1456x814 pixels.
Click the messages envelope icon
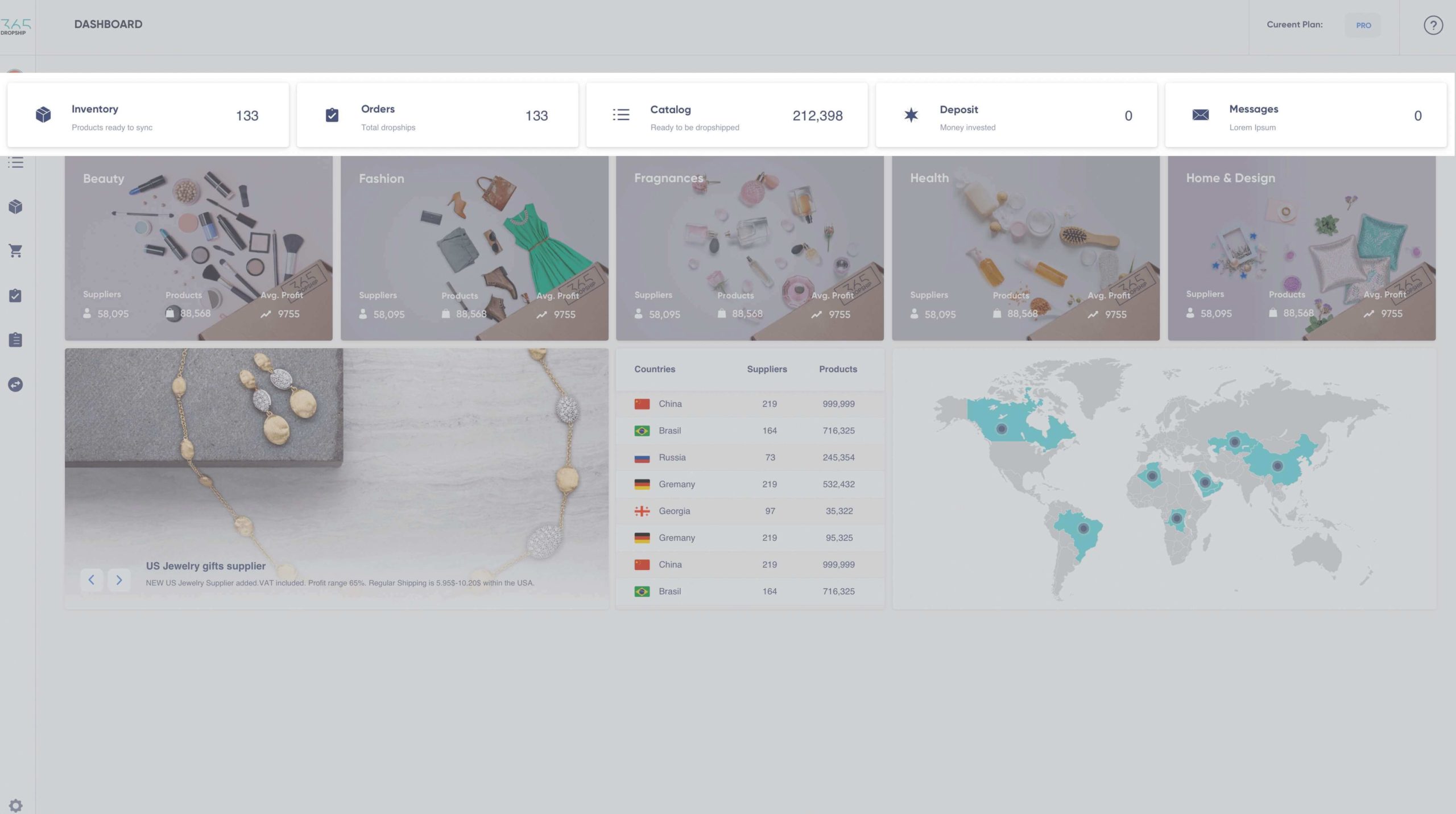(x=1200, y=115)
